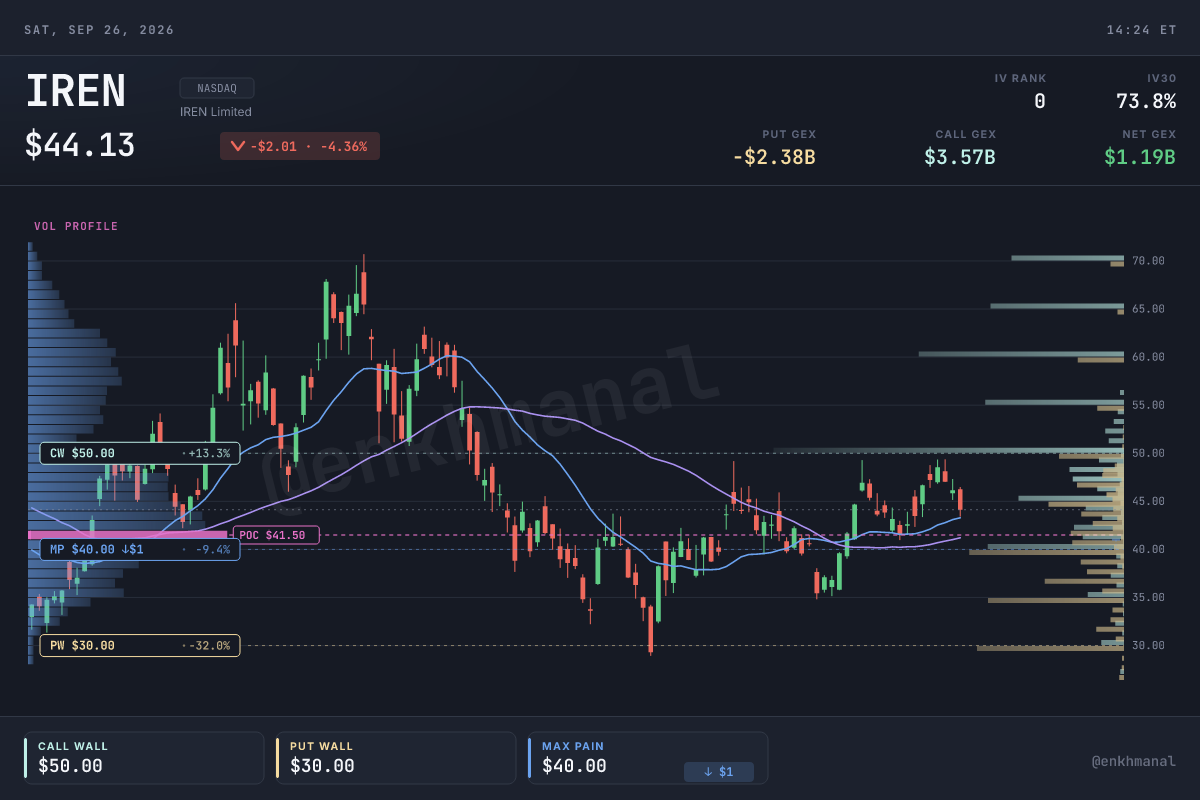Click the 50.00 price axis label

click(x=1148, y=453)
